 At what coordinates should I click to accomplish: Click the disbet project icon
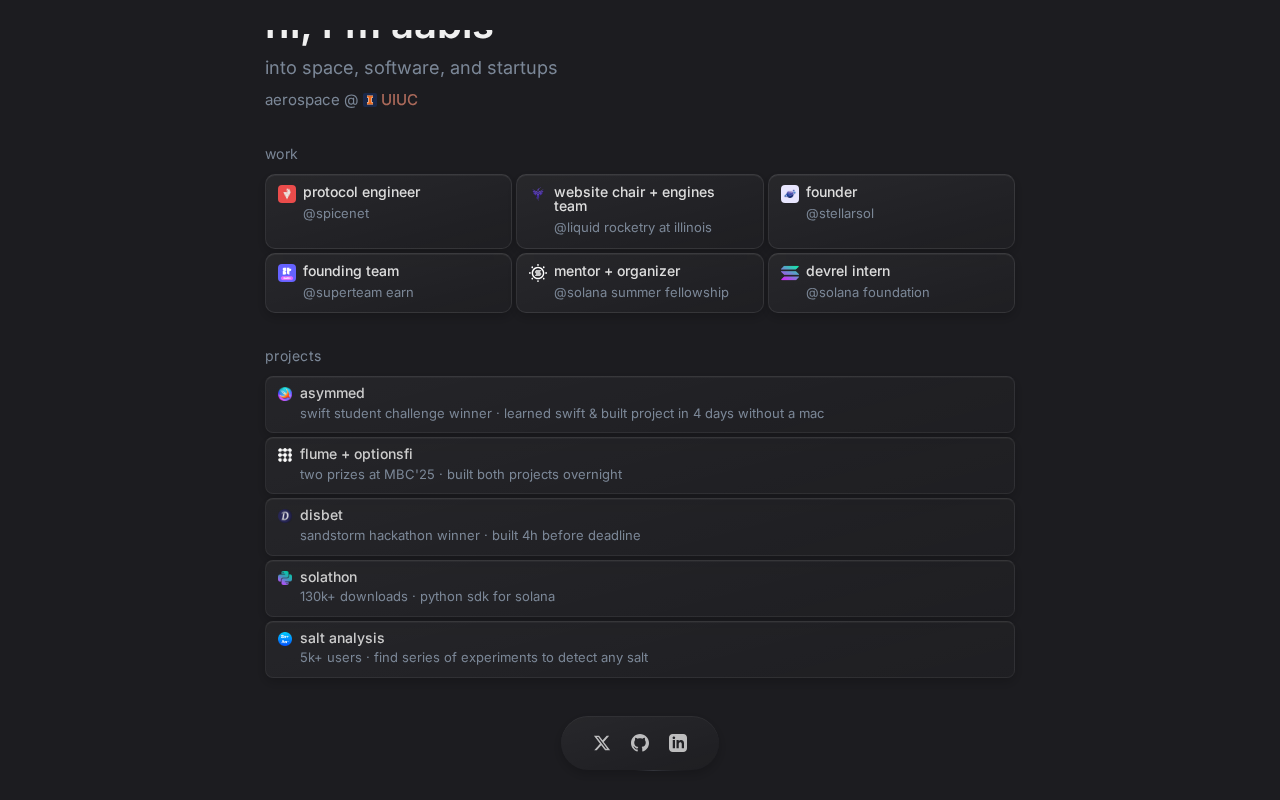coord(285,516)
